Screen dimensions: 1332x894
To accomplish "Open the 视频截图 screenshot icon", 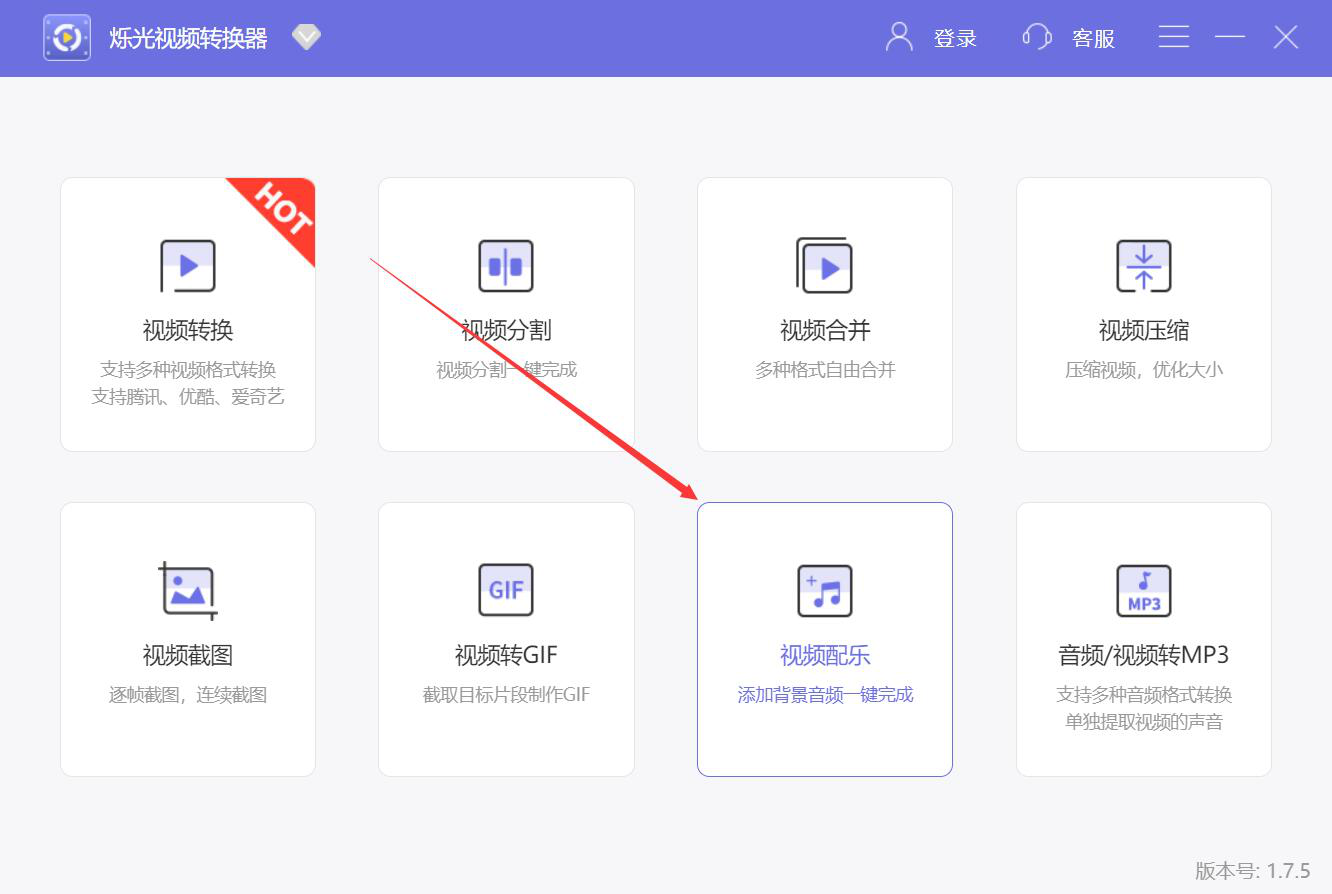I will 188,591.
